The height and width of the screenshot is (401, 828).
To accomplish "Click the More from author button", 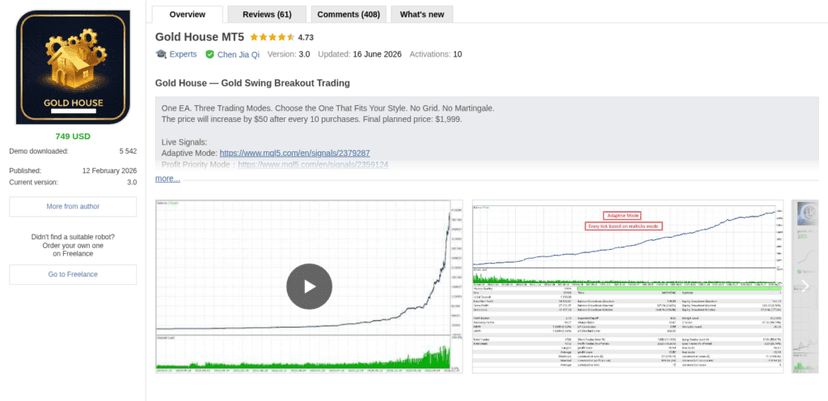I will [x=73, y=207].
